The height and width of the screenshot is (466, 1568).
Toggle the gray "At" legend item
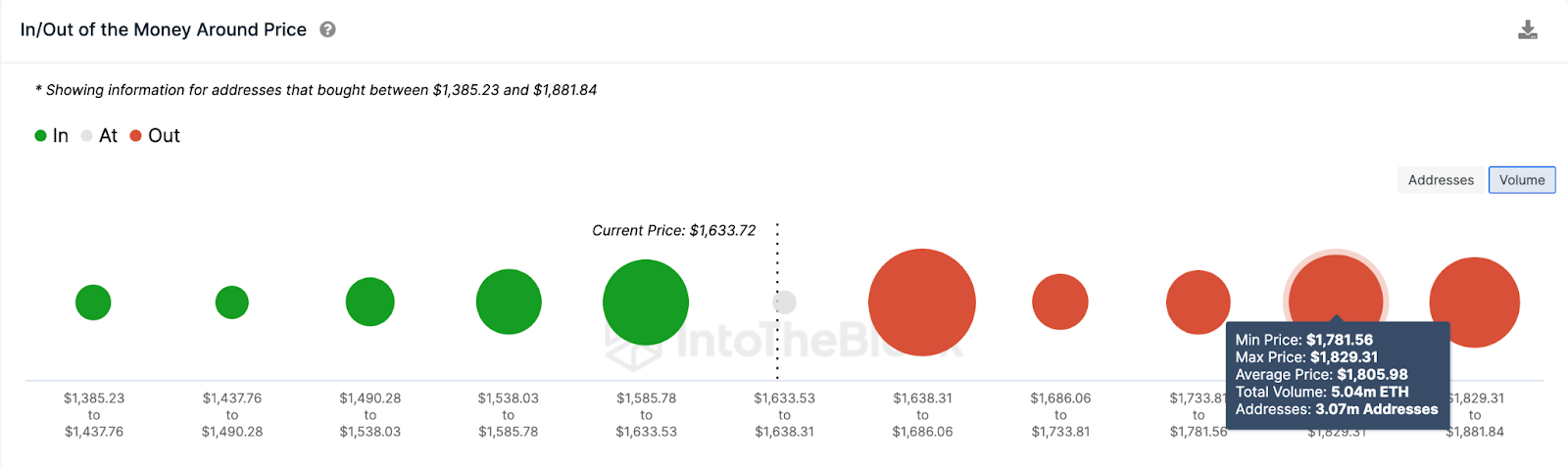[100, 136]
